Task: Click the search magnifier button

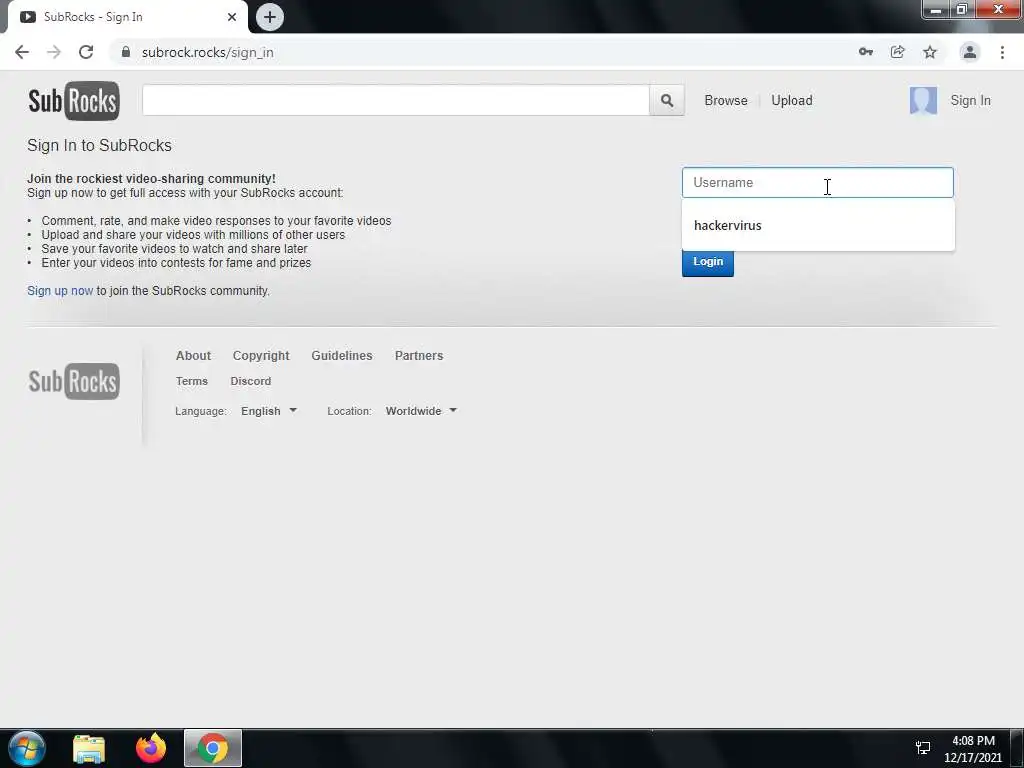Action: click(x=667, y=101)
